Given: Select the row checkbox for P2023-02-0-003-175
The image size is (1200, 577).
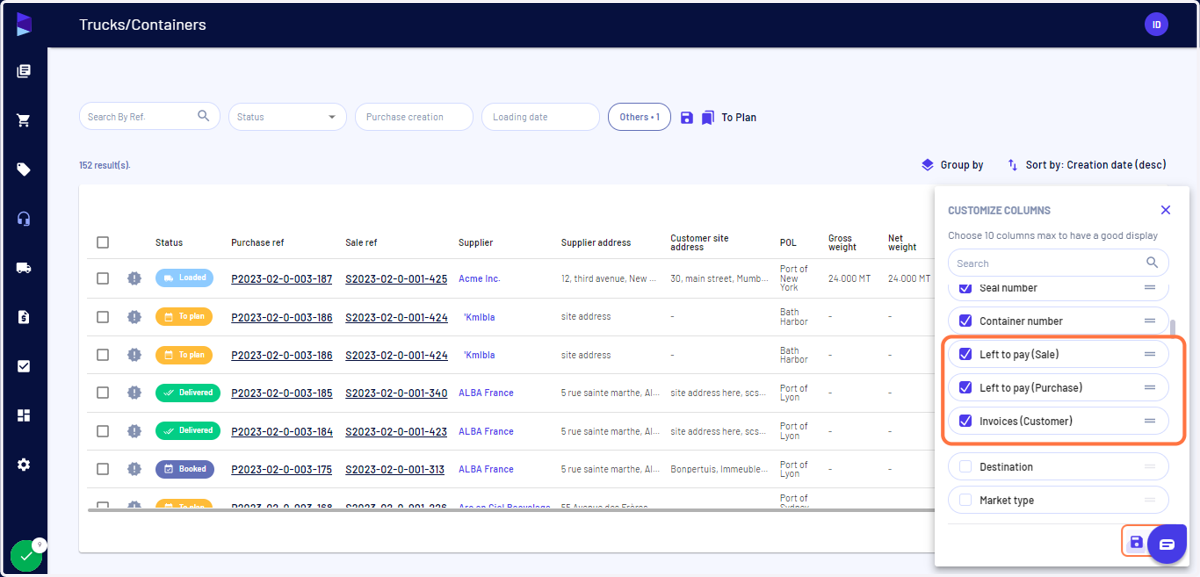Looking at the screenshot, I should click(x=103, y=468).
